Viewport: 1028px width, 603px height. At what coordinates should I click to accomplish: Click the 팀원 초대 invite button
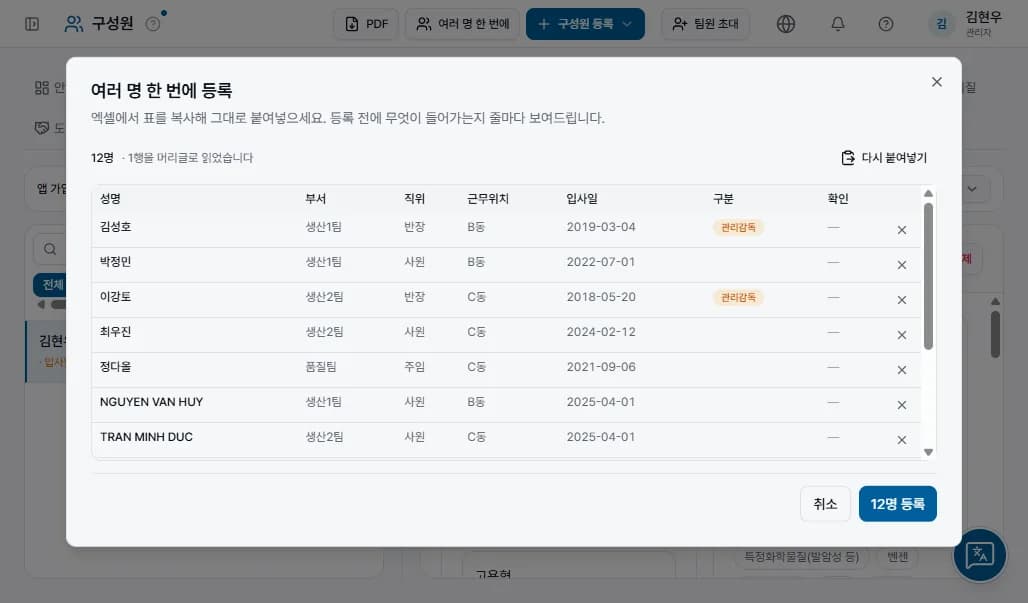click(705, 24)
